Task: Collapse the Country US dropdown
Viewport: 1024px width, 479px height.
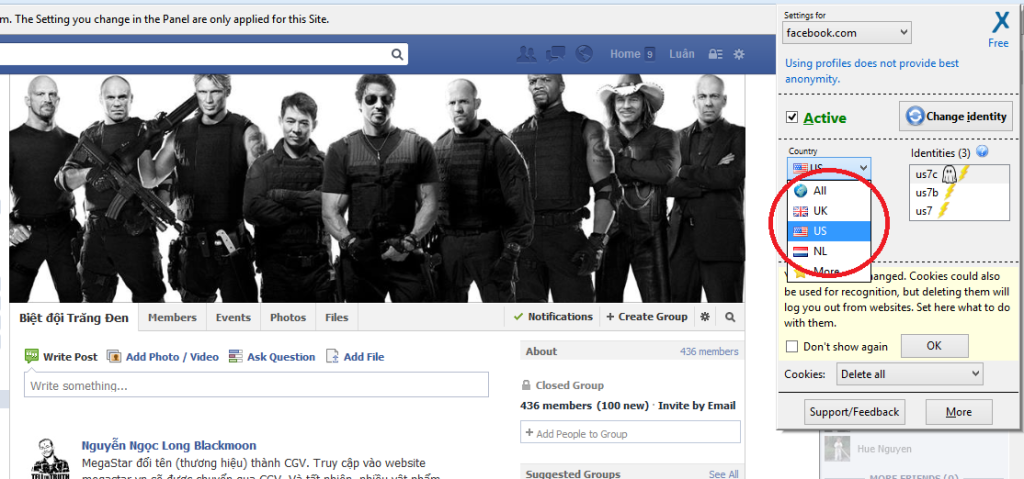Action: click(829, 169)
